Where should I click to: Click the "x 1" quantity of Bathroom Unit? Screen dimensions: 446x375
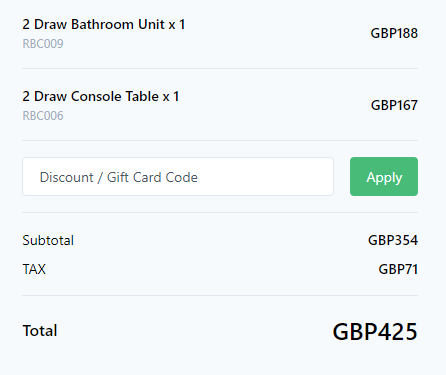click(x=177, y=24)
